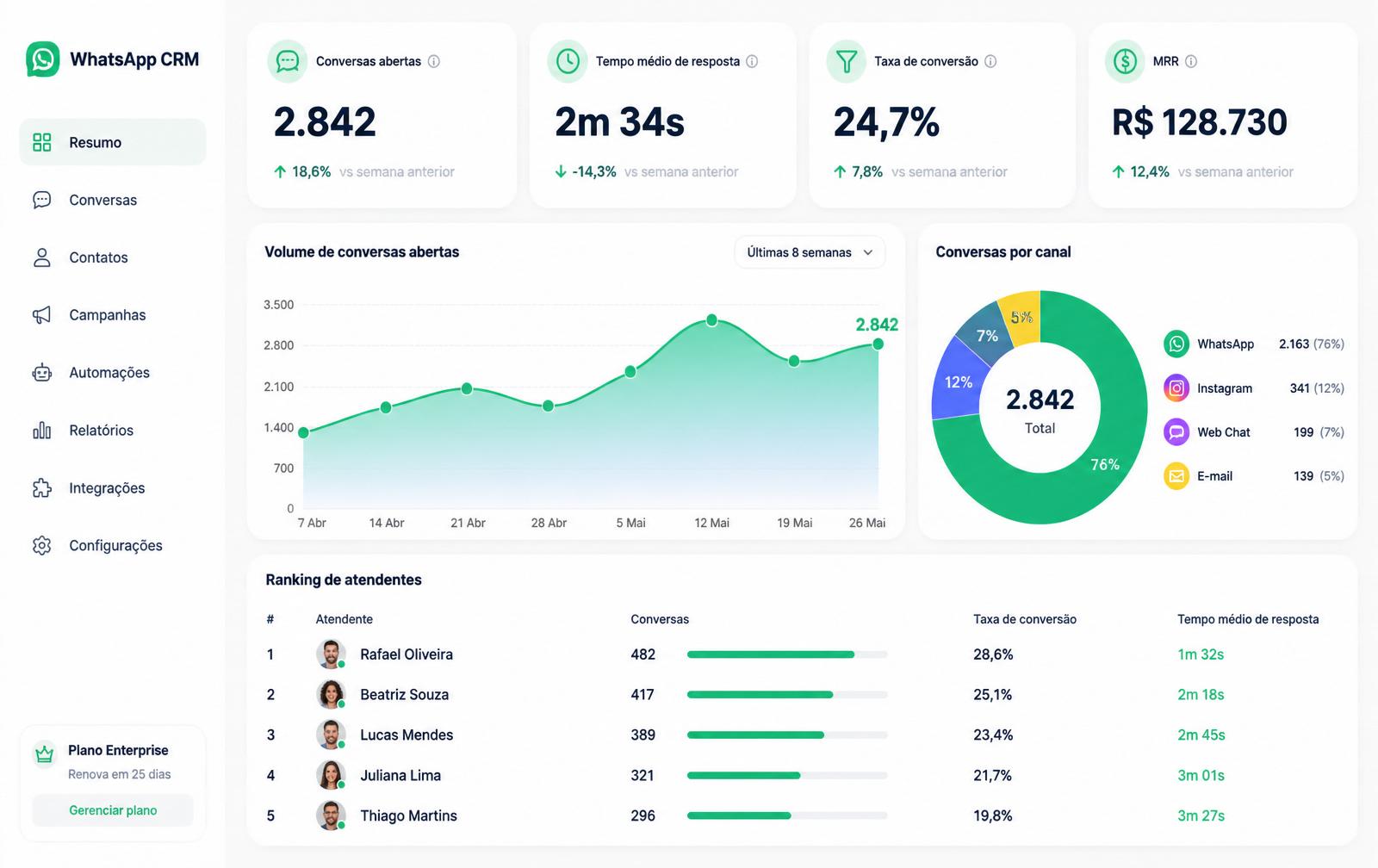Click the 2.163 (76%) WhatsApp count

click(x=1312, y=344)
